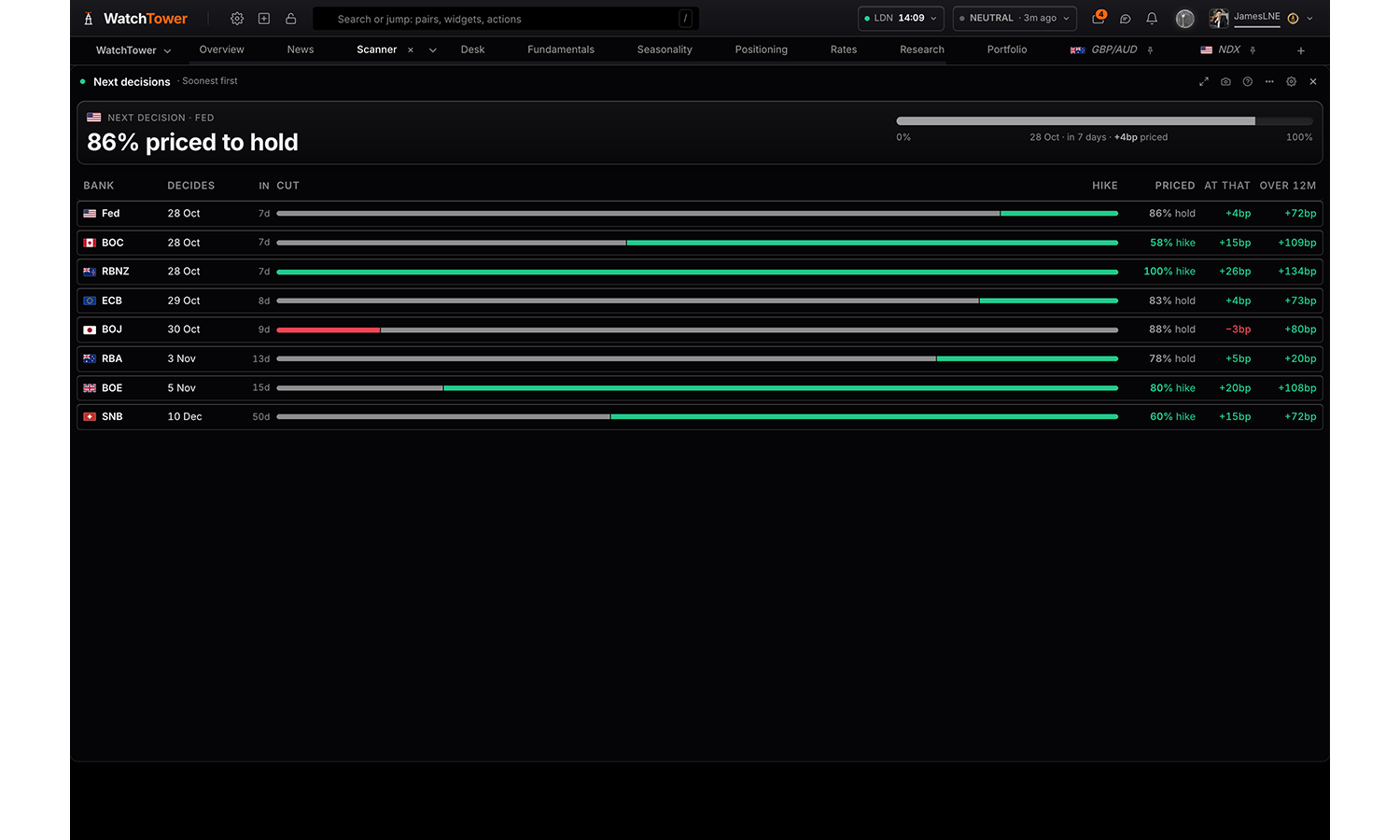This screenshot has width=1400, height=840.
Task: Open help for the Next decisions panel
Action: [1248, 82]
